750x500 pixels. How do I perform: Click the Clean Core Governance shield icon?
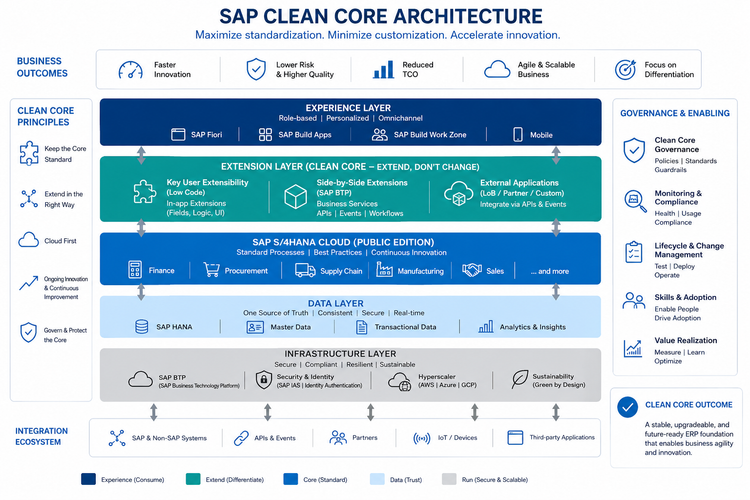[634, 150]
